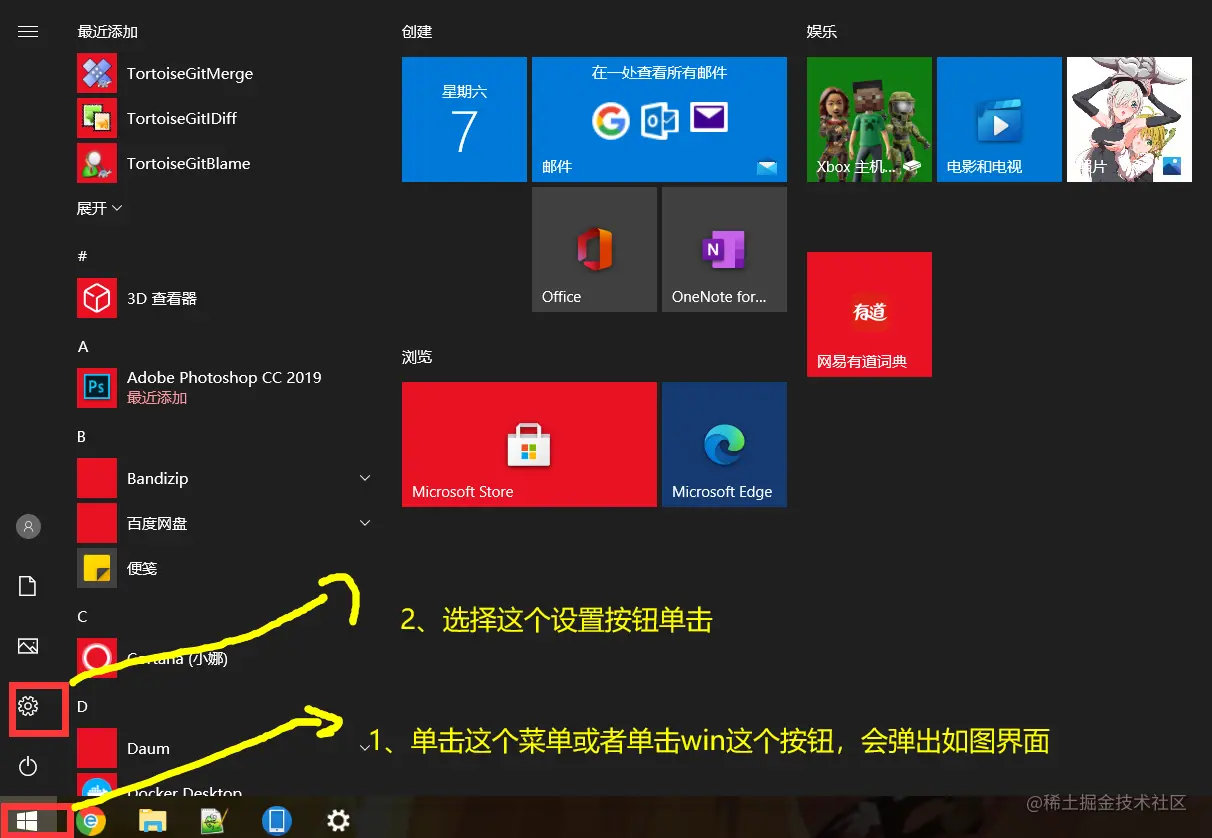Open Pictures from Start sidebar
The width and height of the screenshot is (1212, 838).
pos(28,646)
